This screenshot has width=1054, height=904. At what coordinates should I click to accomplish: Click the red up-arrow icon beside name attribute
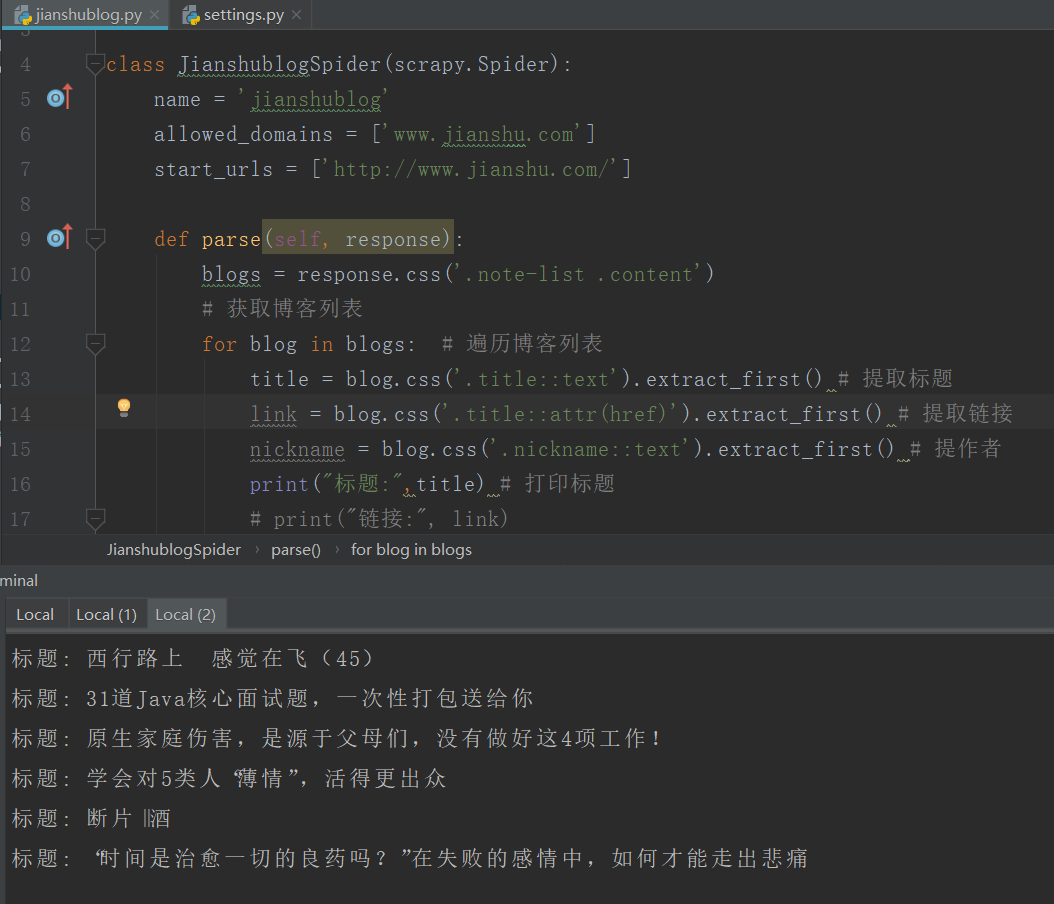[68, 94]
